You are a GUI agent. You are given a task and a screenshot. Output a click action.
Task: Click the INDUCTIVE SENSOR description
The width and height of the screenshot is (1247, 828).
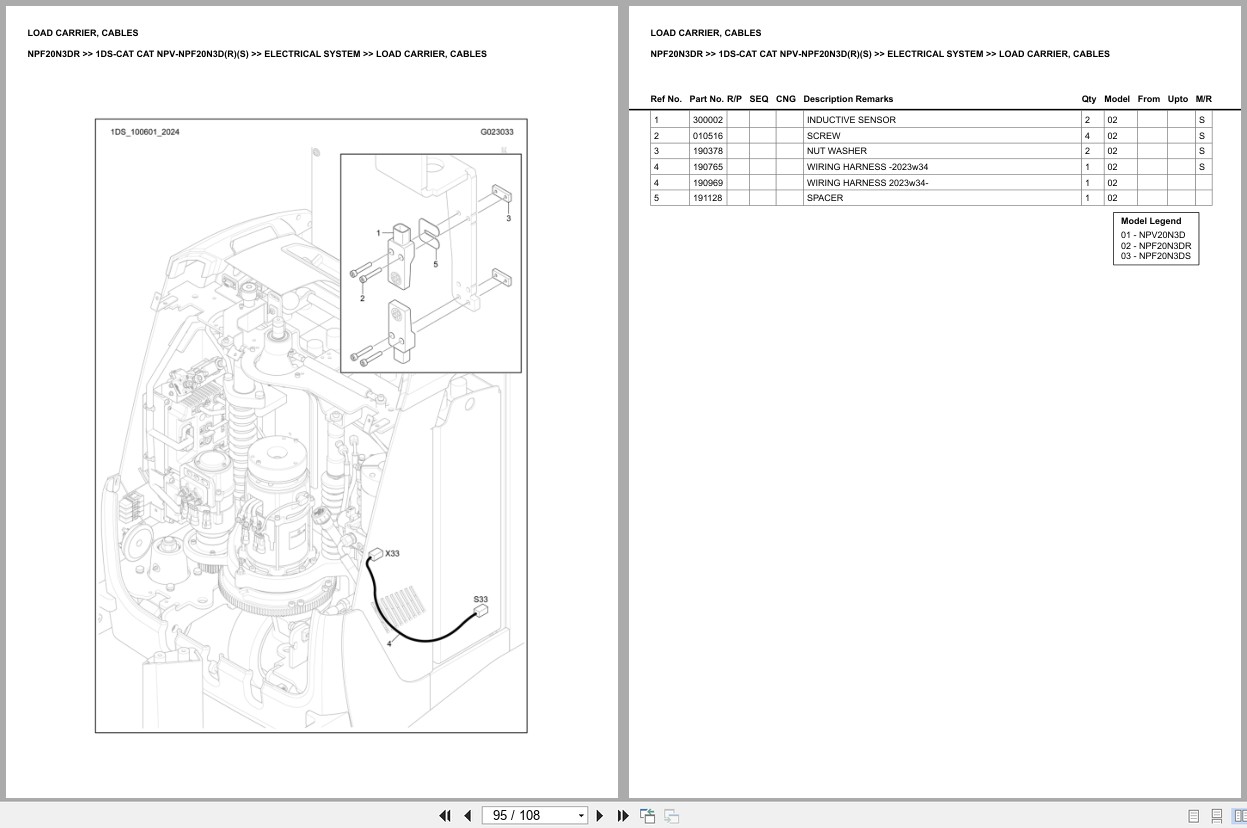pyautogui.click(x=851, y=120)
